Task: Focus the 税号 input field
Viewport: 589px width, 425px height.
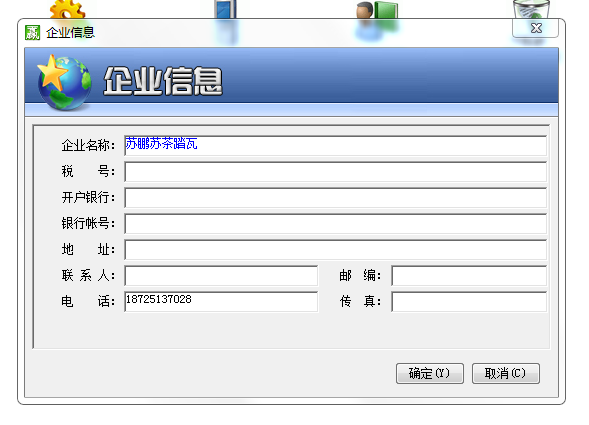Action: point(335,172)
